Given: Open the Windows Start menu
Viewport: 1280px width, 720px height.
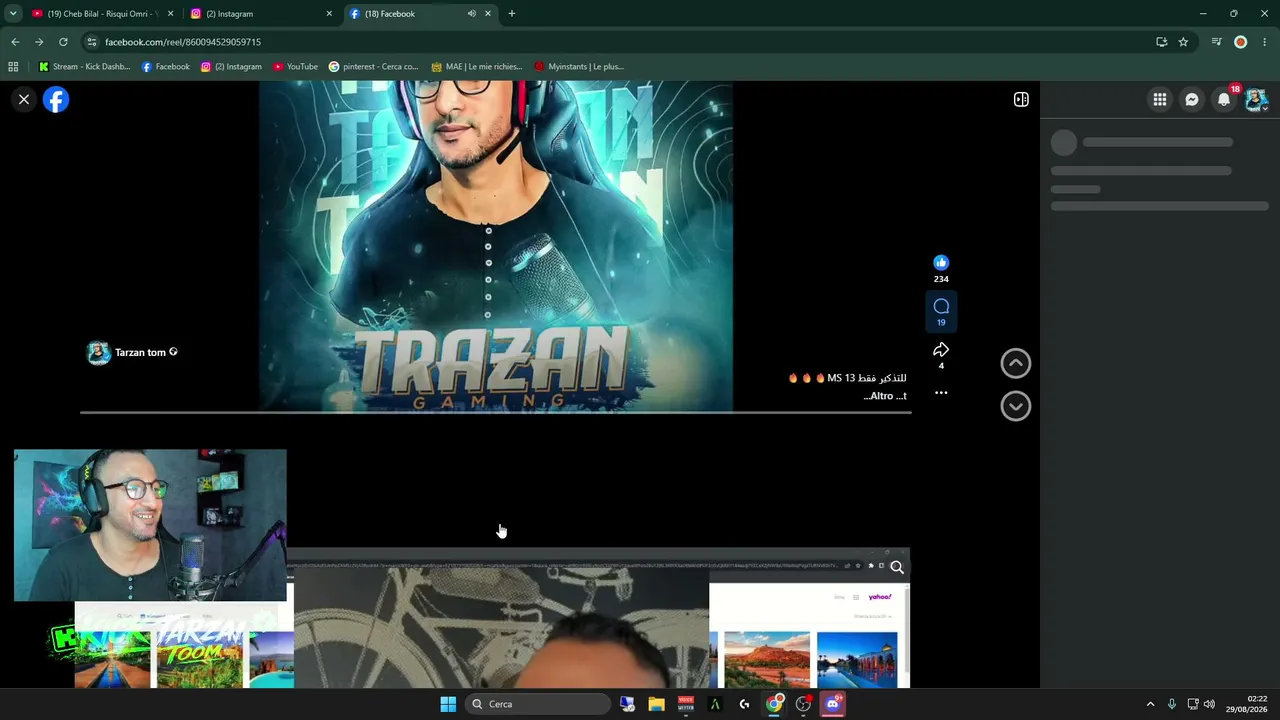Looking at the screenshot, I should coord(448,704).
